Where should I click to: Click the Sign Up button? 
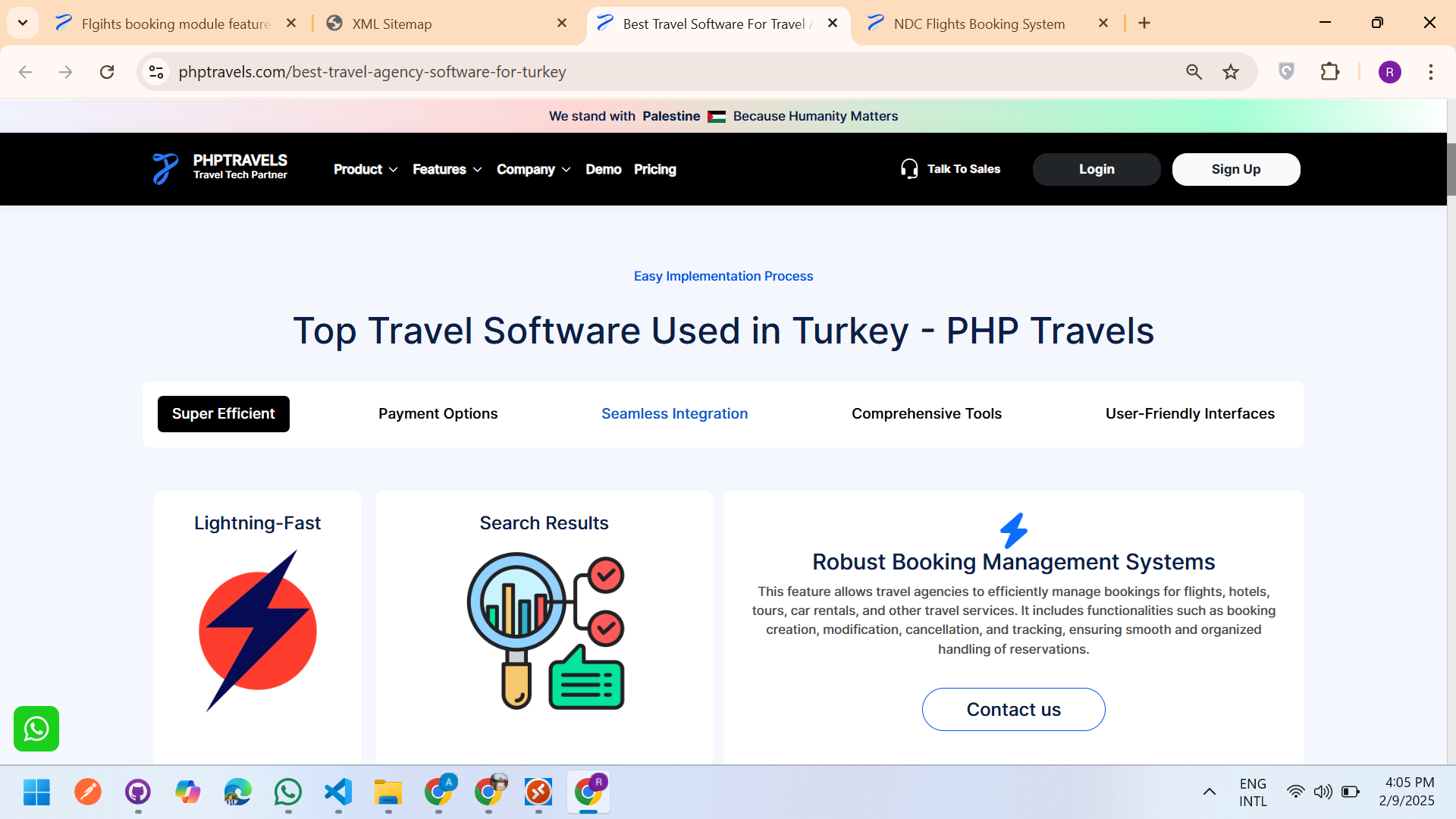pos(1236,169)
